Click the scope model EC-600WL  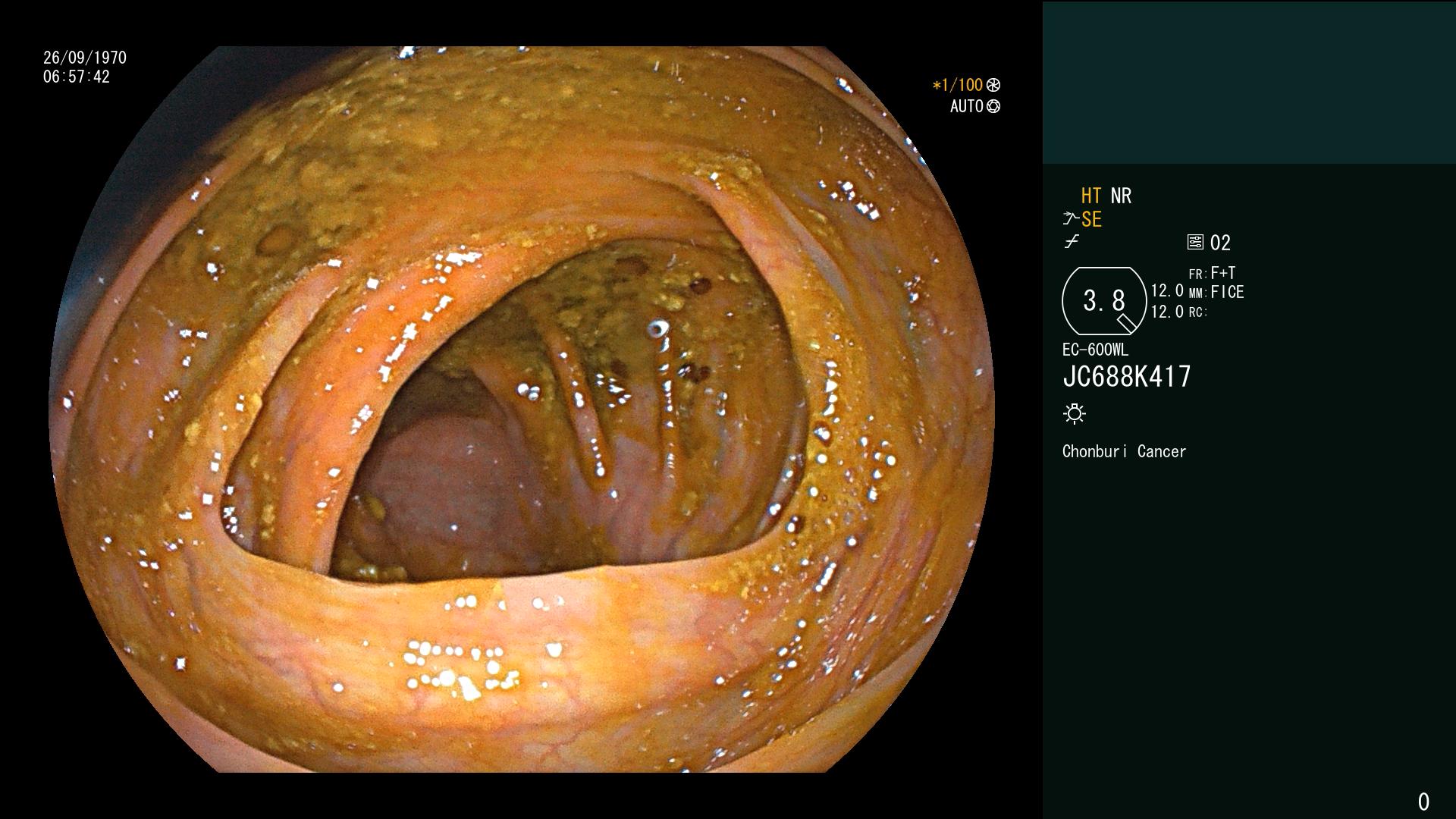[x=1095, y=350]
